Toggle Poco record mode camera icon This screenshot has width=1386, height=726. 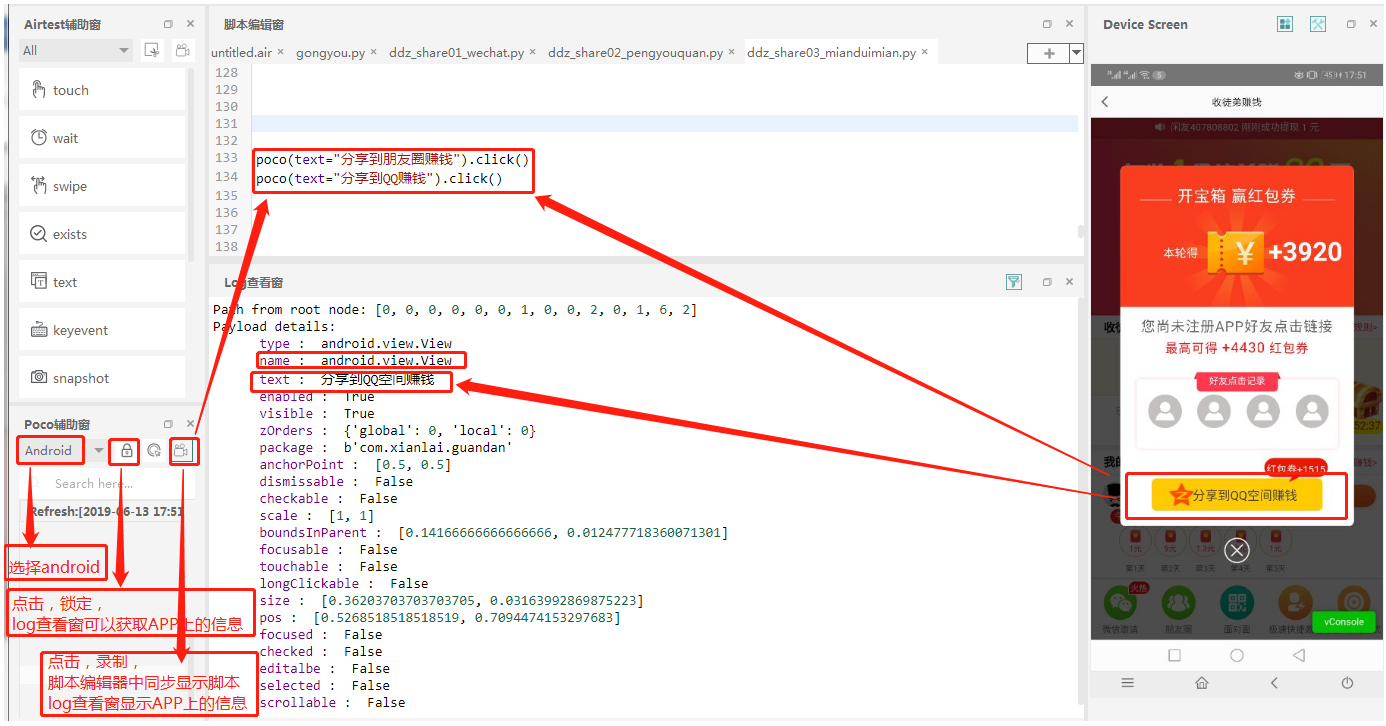[x=181, y=451]
